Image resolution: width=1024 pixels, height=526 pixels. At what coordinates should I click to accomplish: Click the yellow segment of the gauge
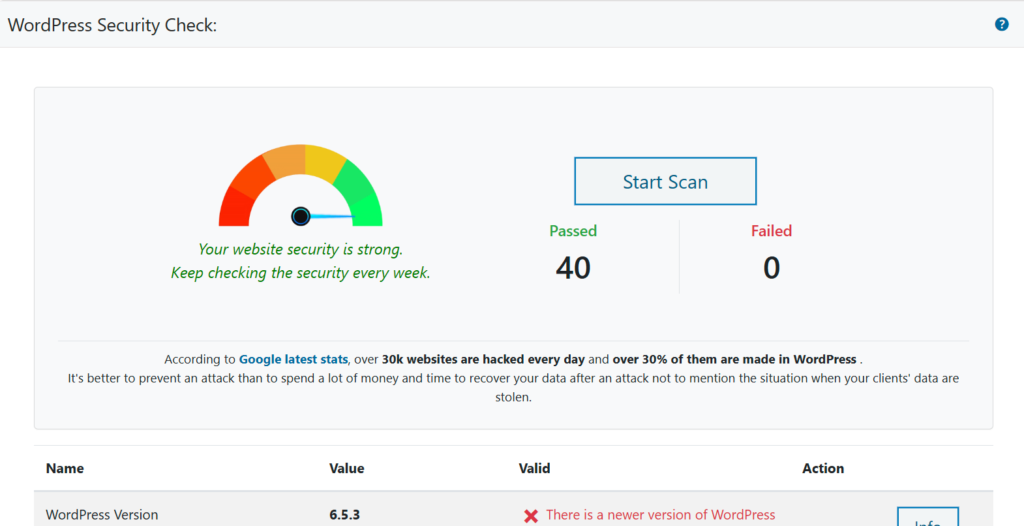(325, 162)
